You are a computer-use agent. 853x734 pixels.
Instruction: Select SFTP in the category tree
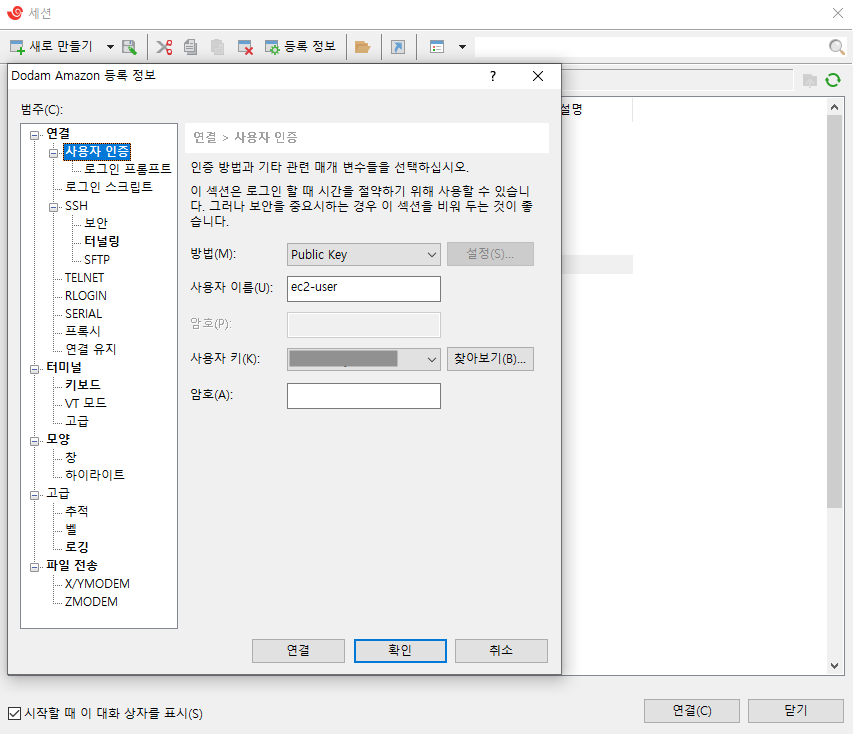tap(97, 260)
